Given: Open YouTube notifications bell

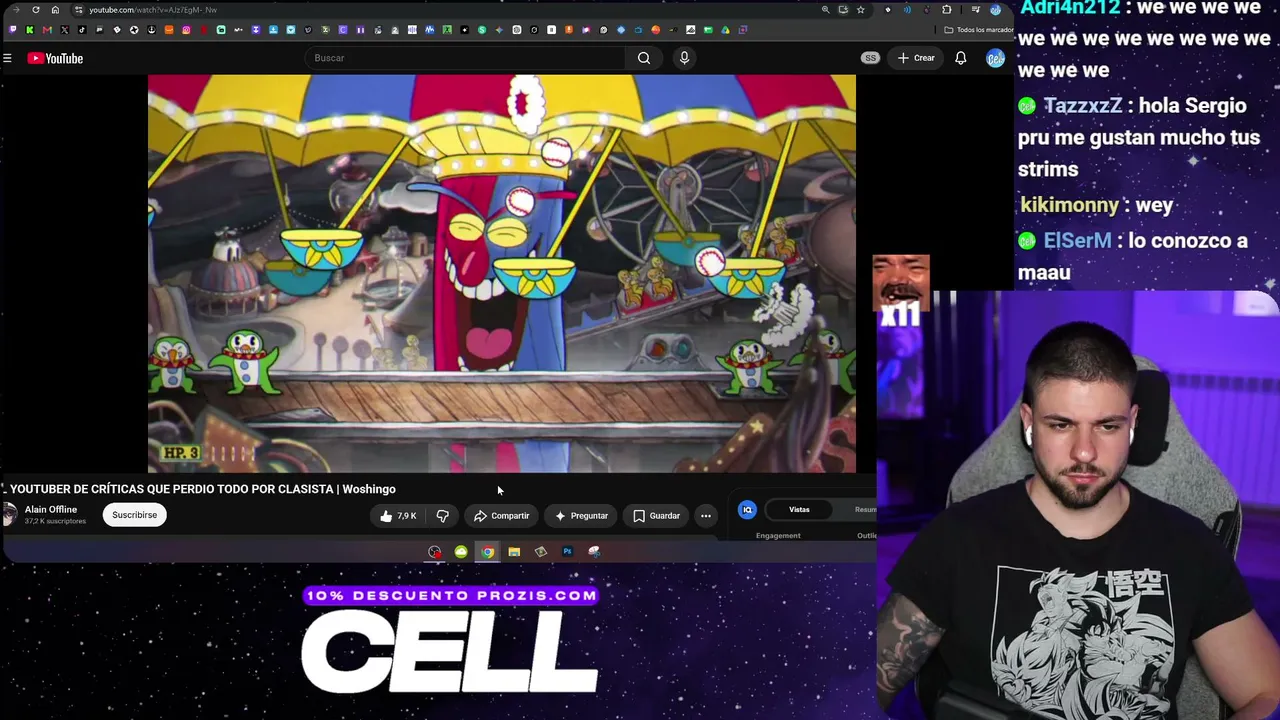Looking at the screenshot, I should click(x=960, y=58).
